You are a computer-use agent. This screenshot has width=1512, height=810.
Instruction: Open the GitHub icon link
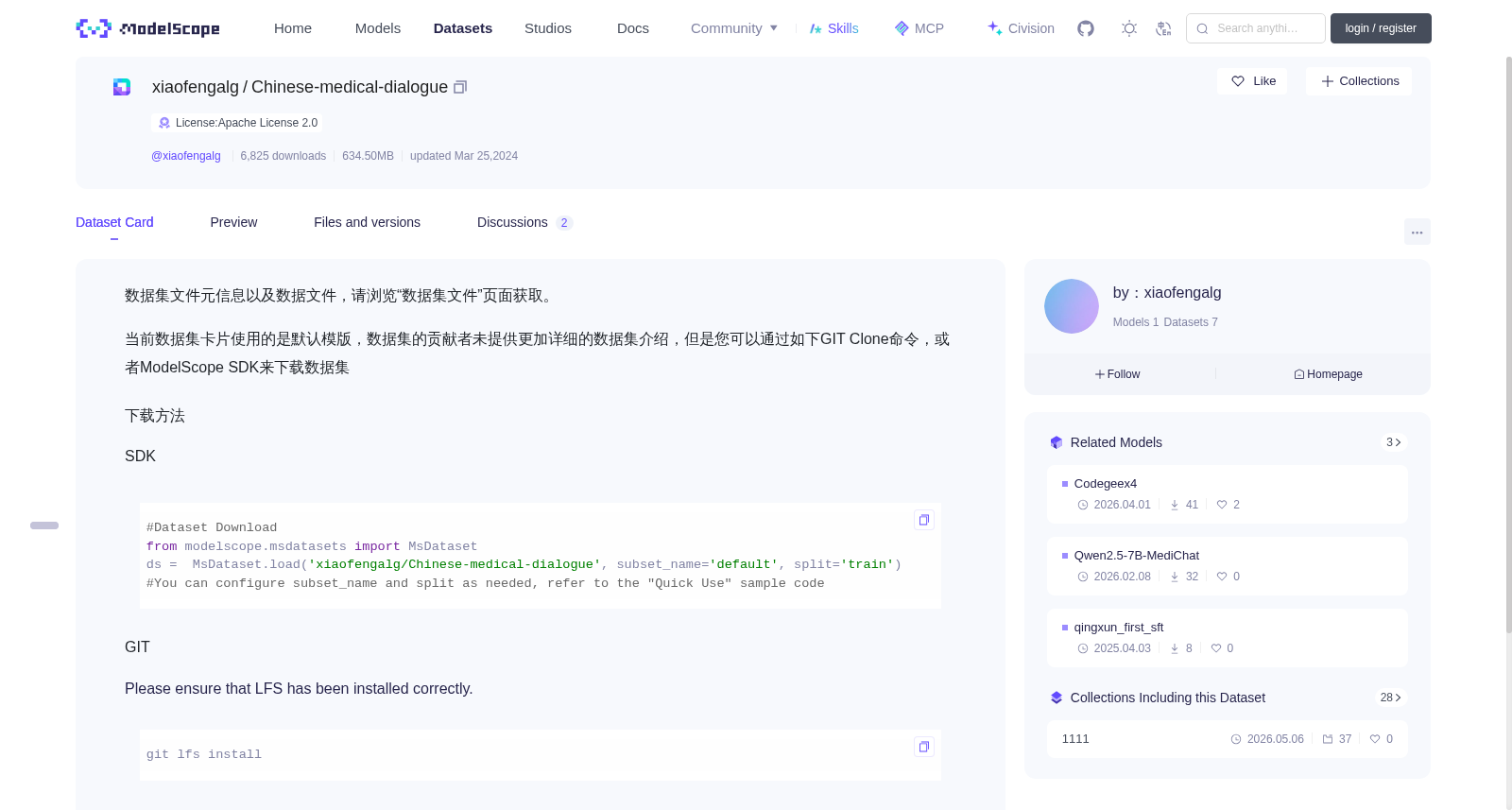coord(1086,28)
